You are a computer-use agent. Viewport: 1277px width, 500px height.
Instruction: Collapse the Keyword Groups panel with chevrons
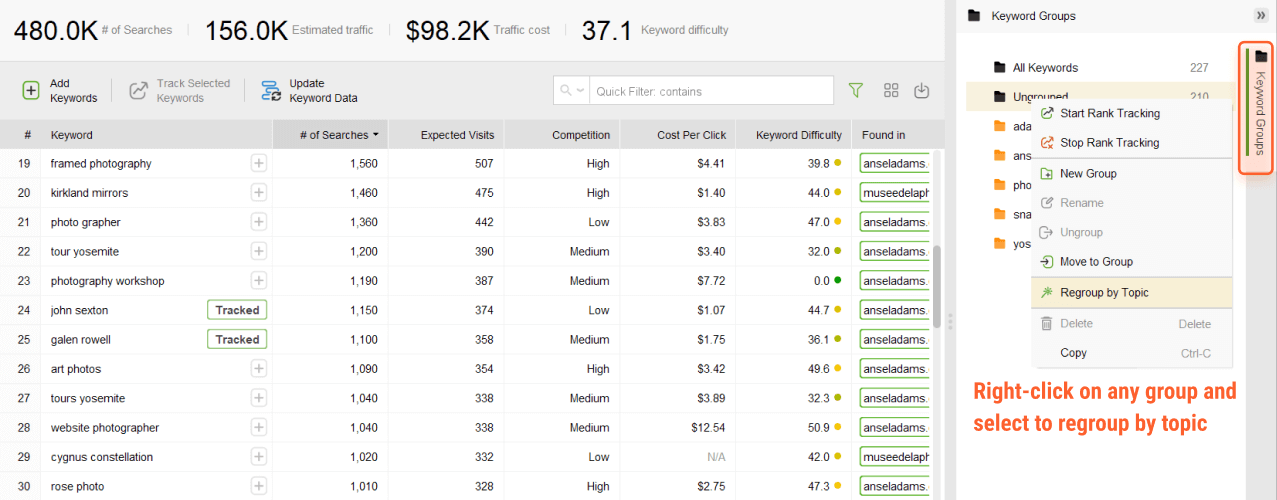coord(1261,16)
